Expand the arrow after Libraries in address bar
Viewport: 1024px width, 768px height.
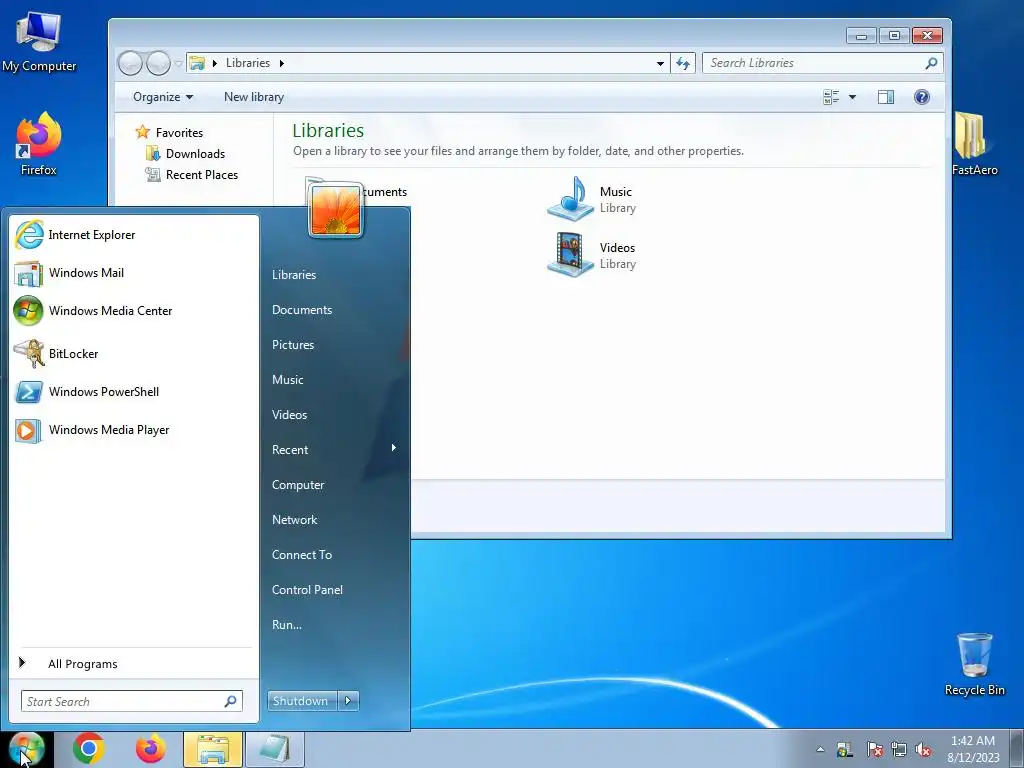click(x=281, y=63)
